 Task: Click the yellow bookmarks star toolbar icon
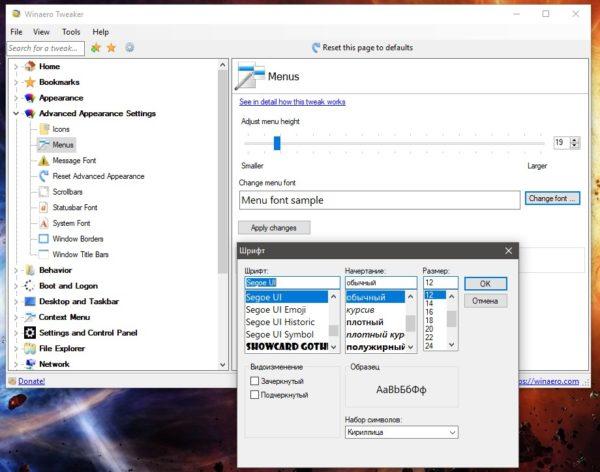click(x=111, y=48)
